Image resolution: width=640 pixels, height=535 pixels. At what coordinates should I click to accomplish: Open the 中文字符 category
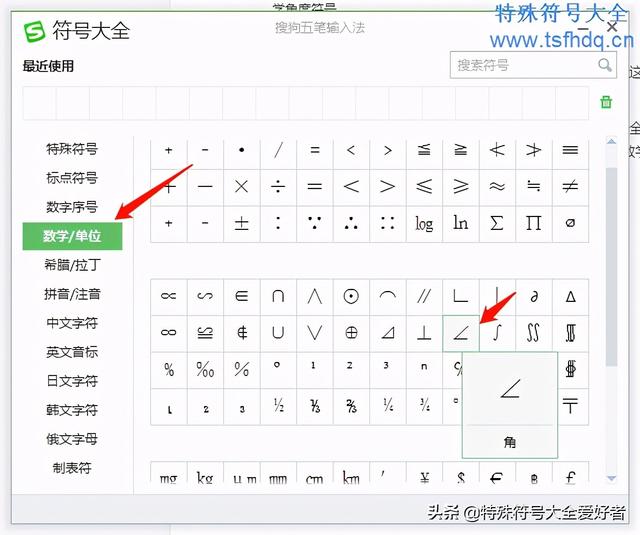coord(72,323)
